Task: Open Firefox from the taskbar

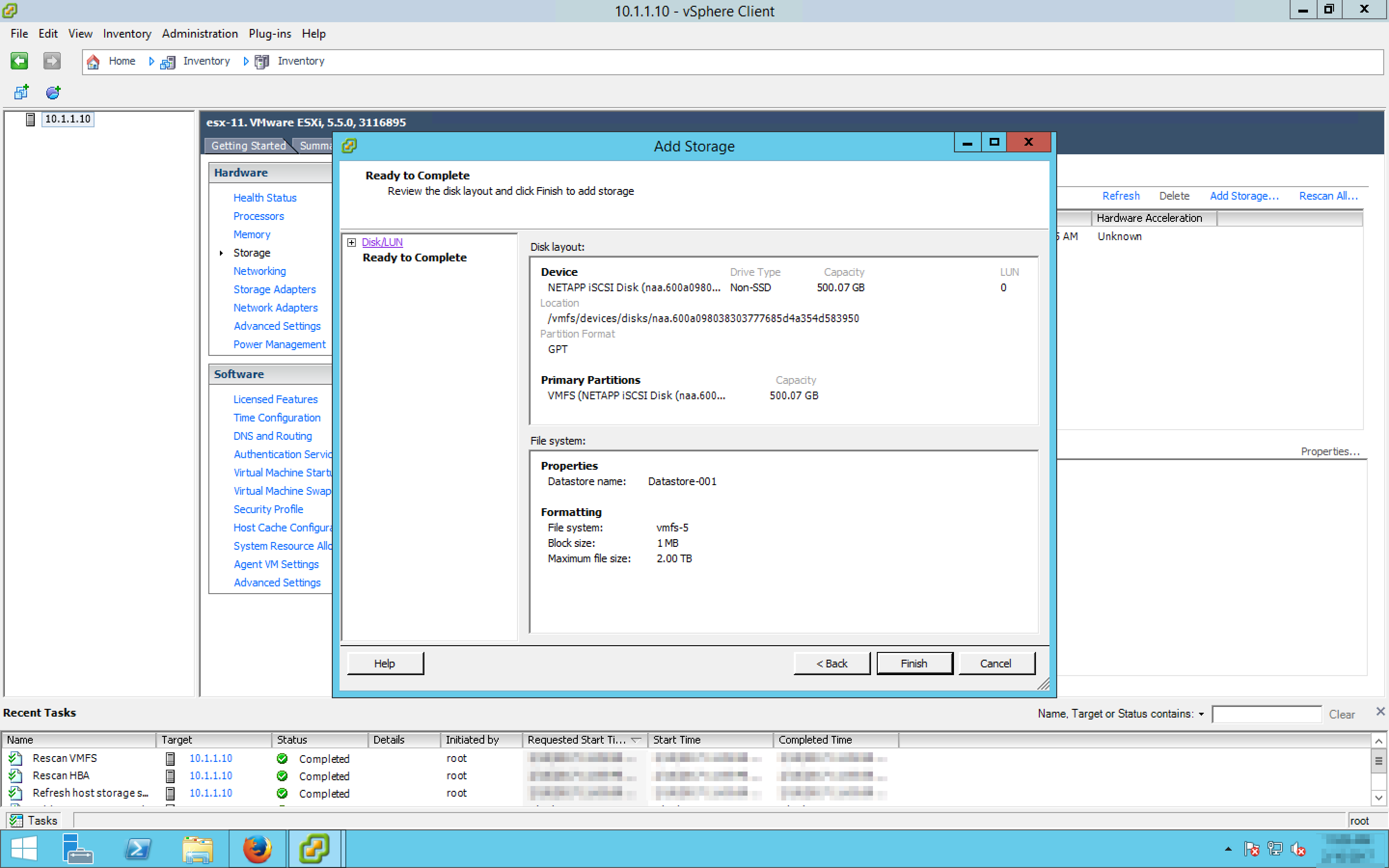Action: pyautogui.click(x=257, y=849)
